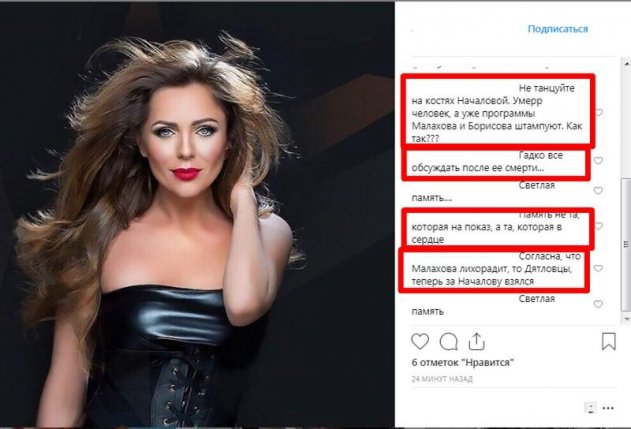Save the post with the bookmark icon
Screen dimensions: 631x429
click(608, 342)
